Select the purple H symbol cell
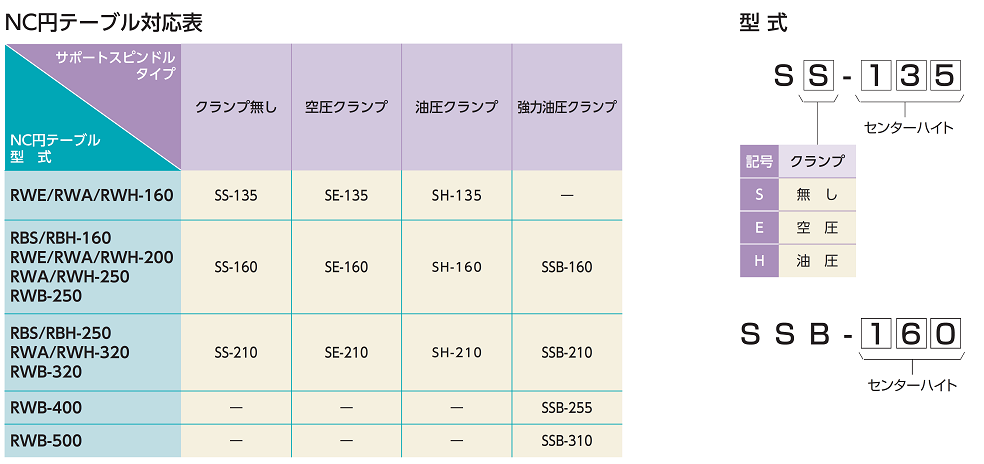 click(759, 261)
